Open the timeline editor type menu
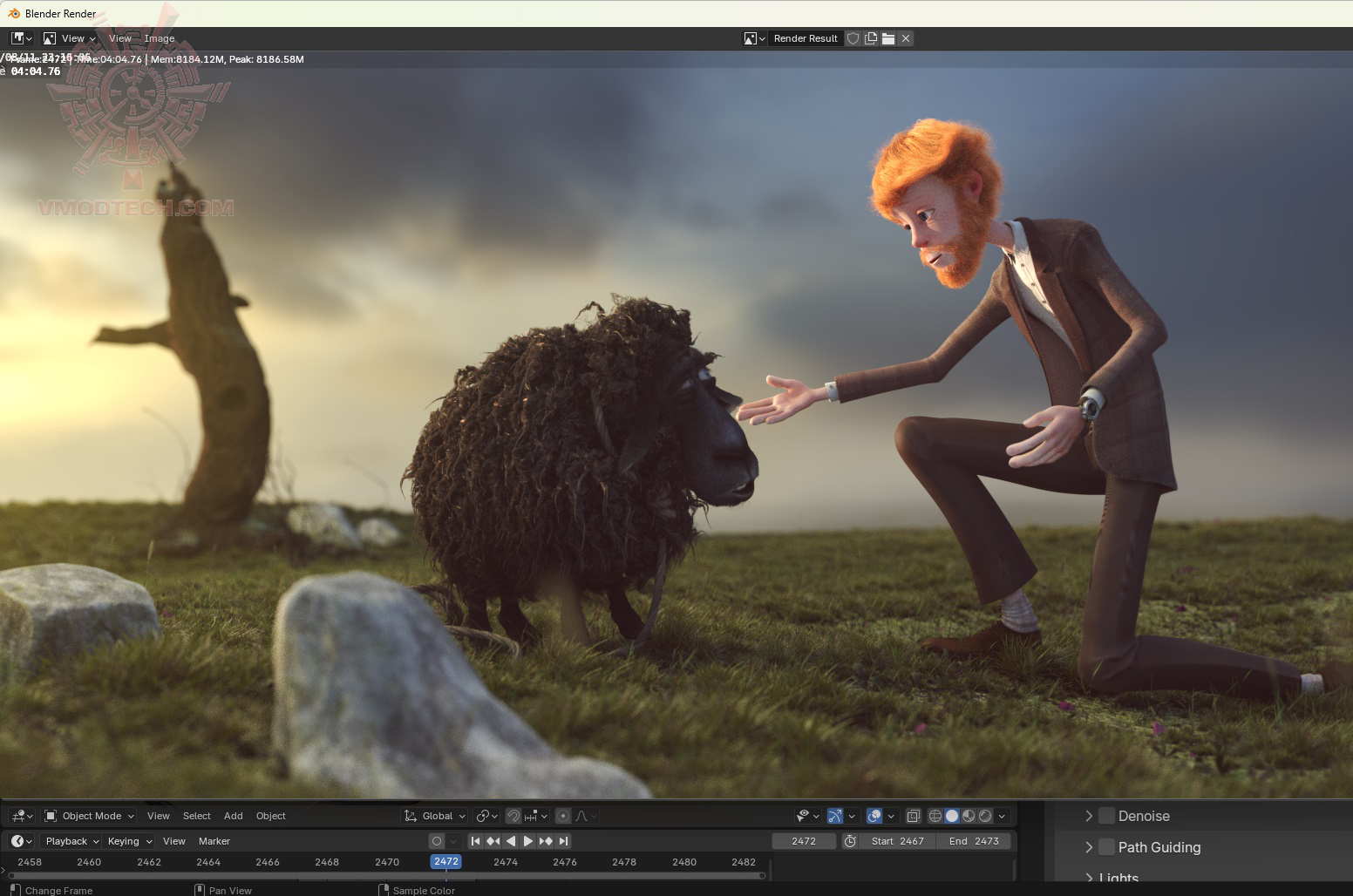 (21, 841)
